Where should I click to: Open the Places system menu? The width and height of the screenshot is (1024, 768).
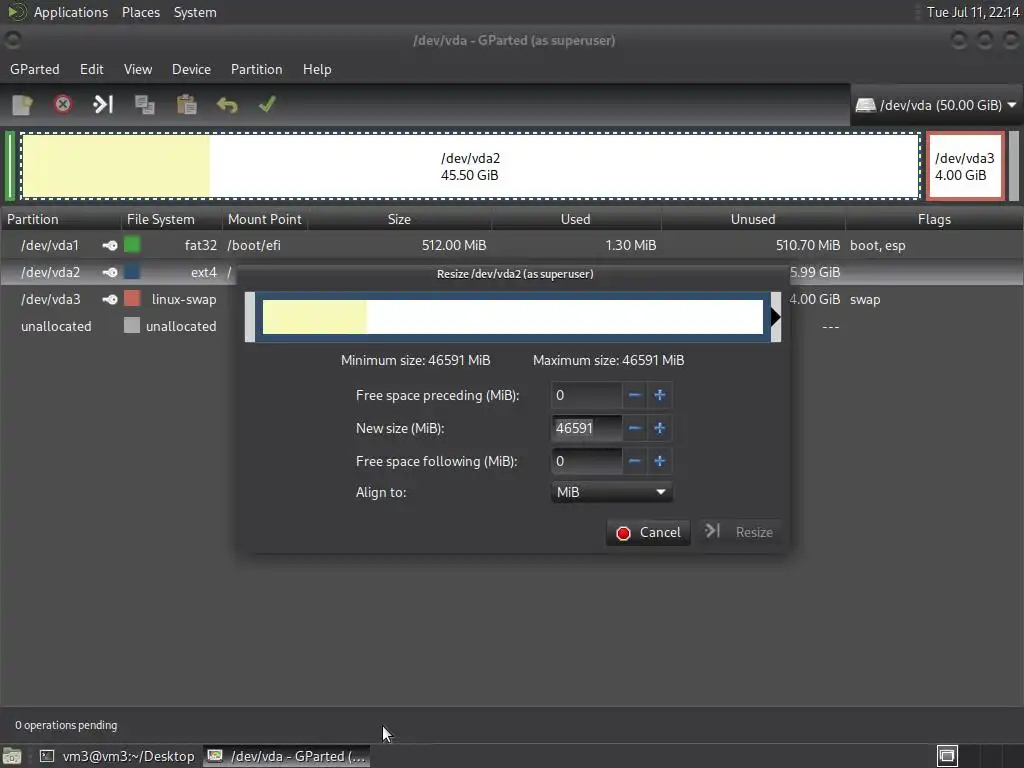coord(140,12)
